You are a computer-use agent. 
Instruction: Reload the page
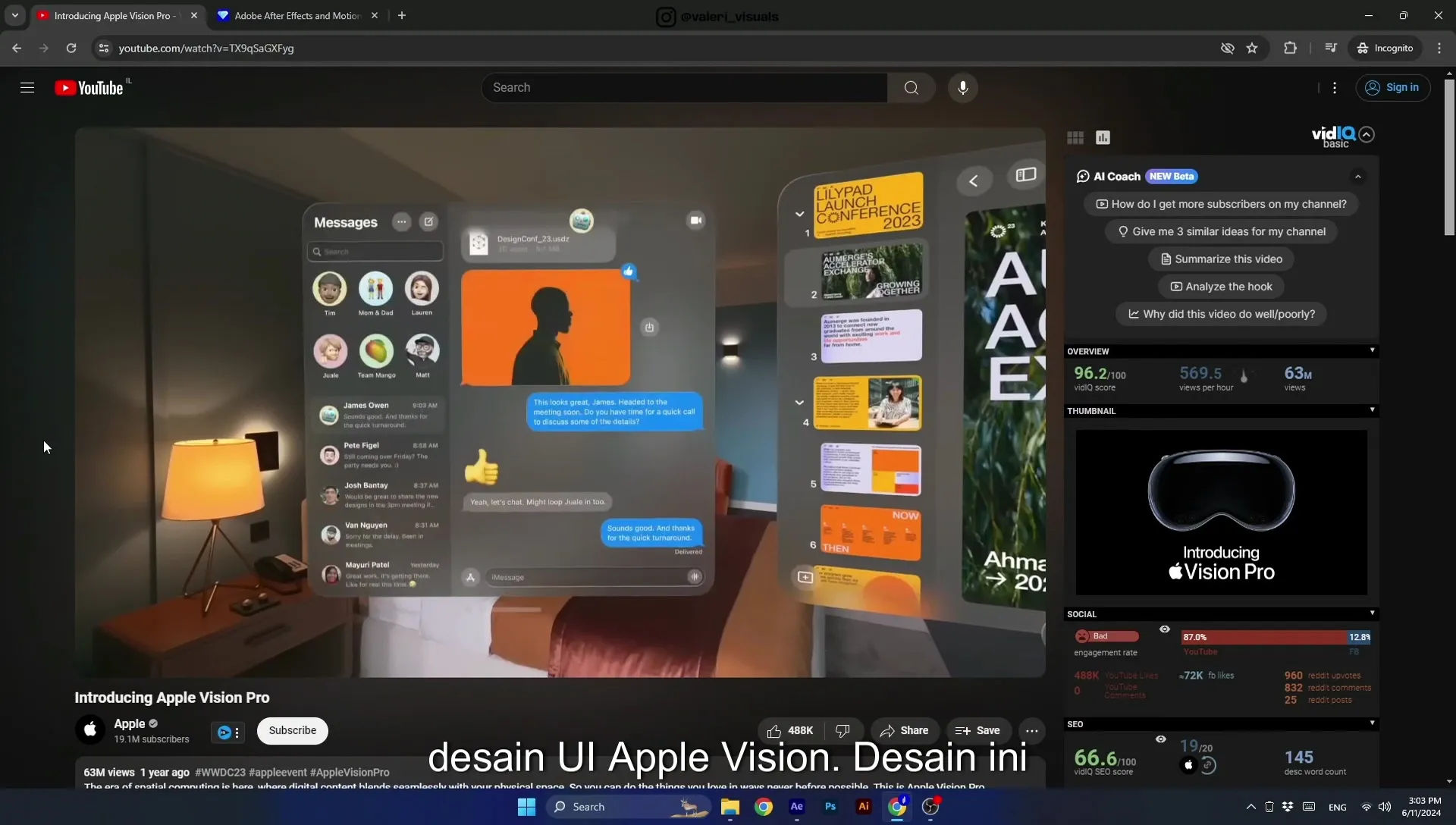[71, 48]
